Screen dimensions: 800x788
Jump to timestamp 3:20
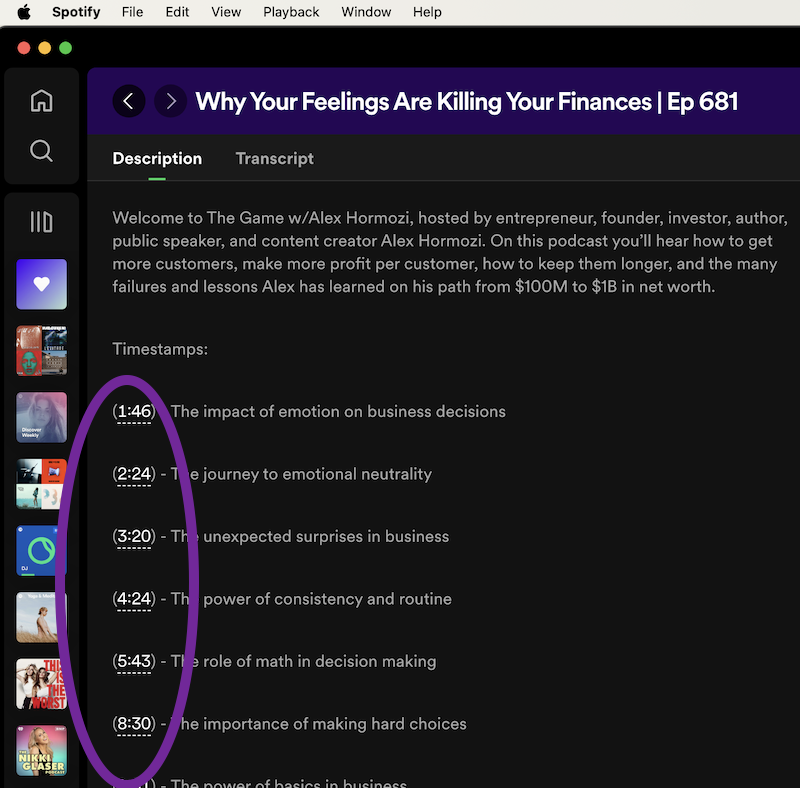[134, 536]
